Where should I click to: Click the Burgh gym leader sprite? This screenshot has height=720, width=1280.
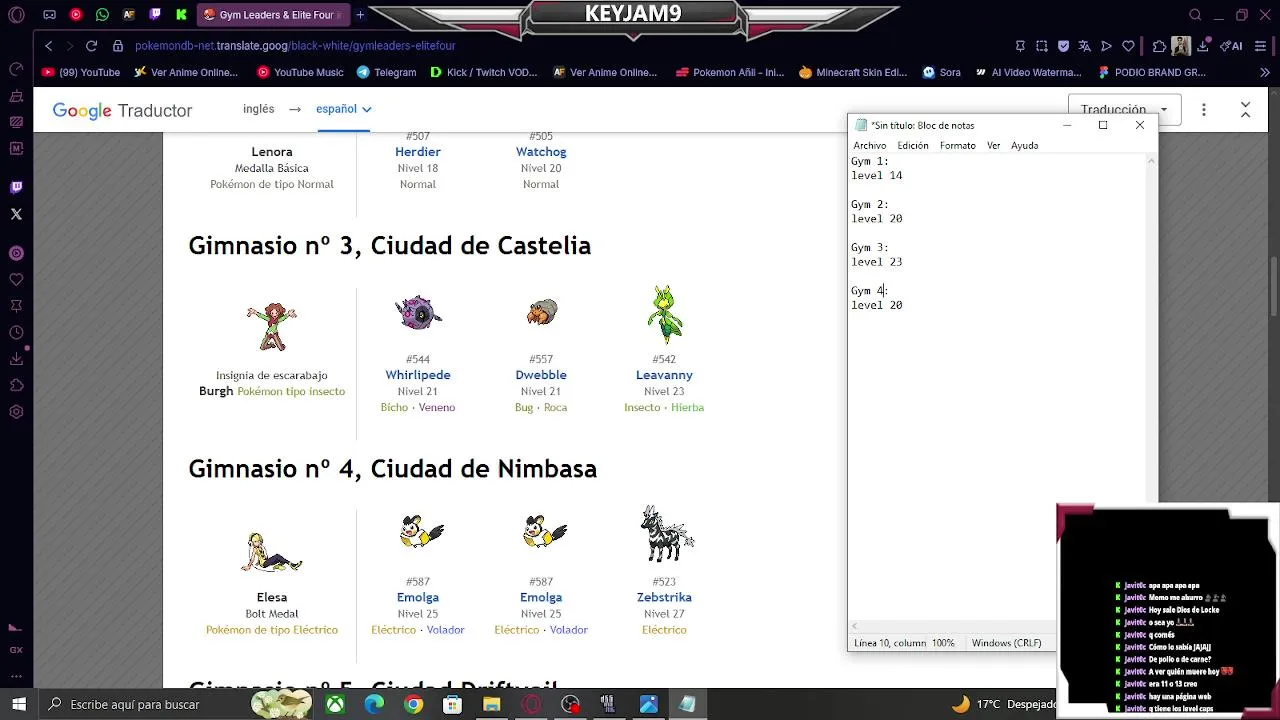[272, 325]
